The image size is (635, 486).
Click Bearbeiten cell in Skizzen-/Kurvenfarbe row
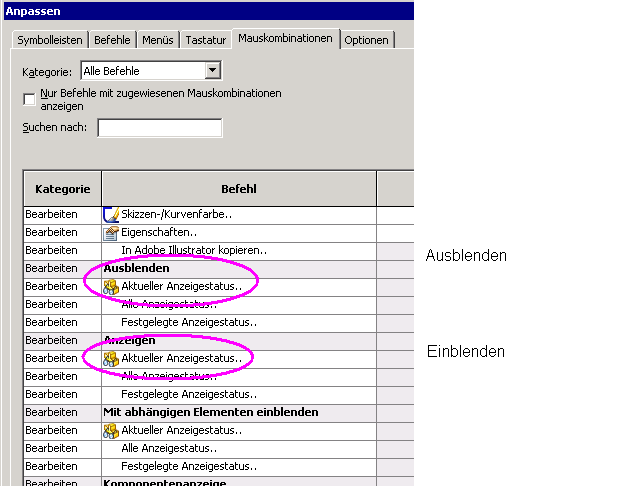(62, 215)
